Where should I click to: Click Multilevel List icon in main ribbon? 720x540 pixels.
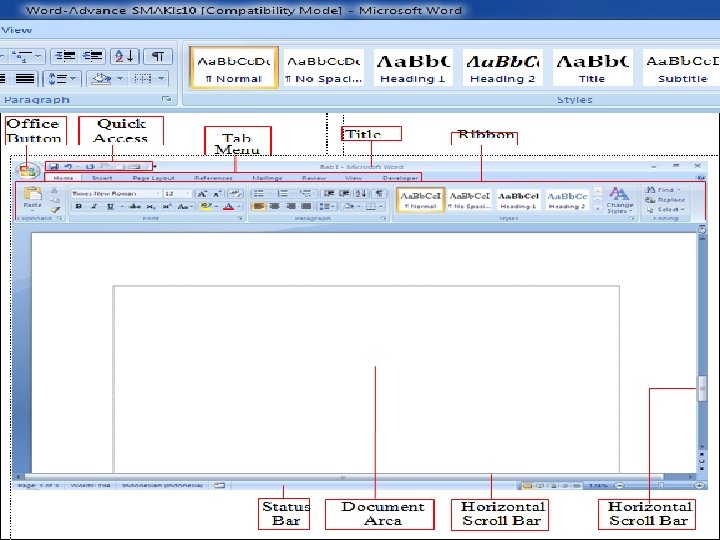click(x=21, y=56)
